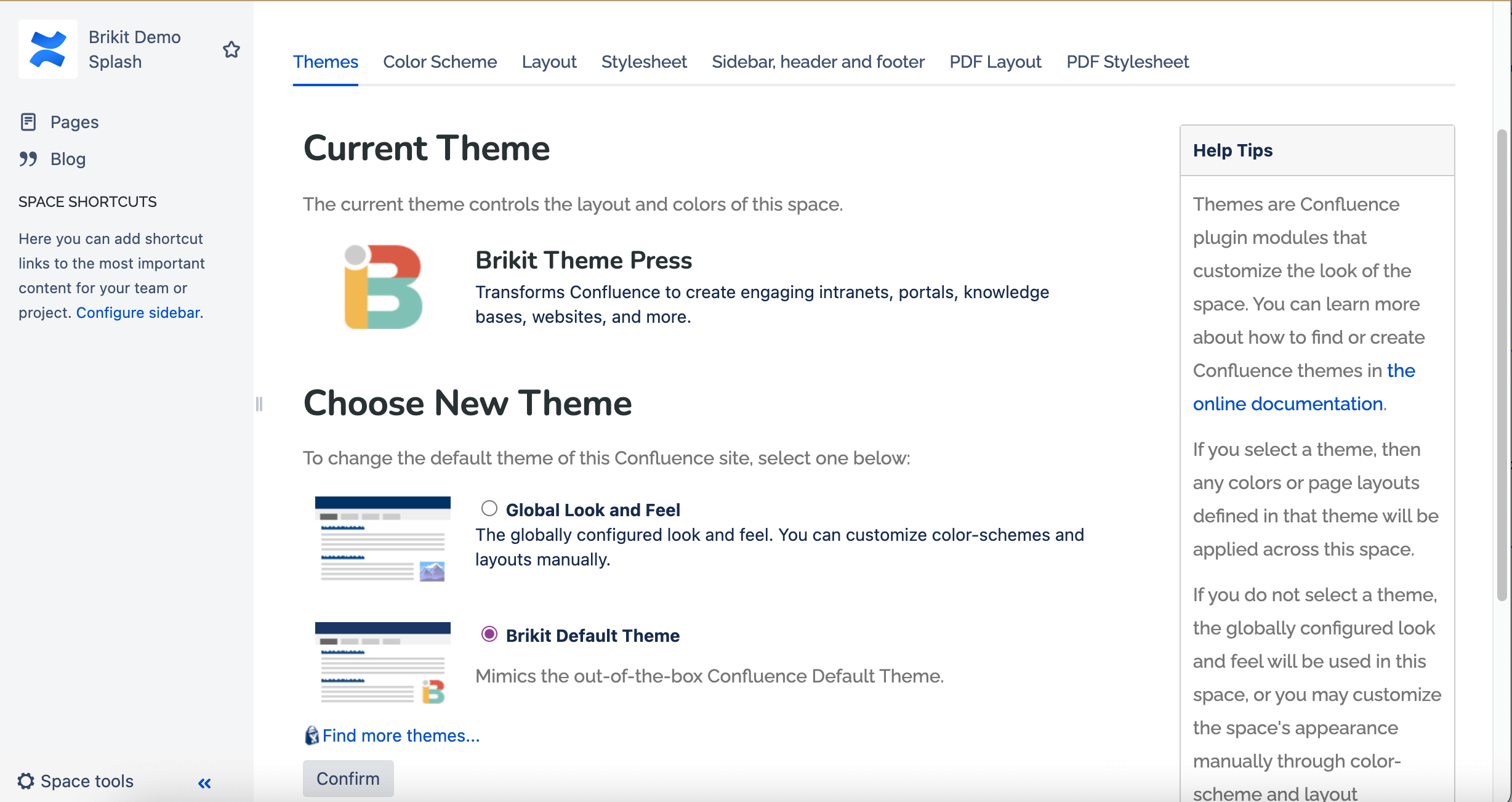Screen dimensions: 1512x802
Task: Click the Brikit Theme Press logo
Action: [x=383, y=286]
